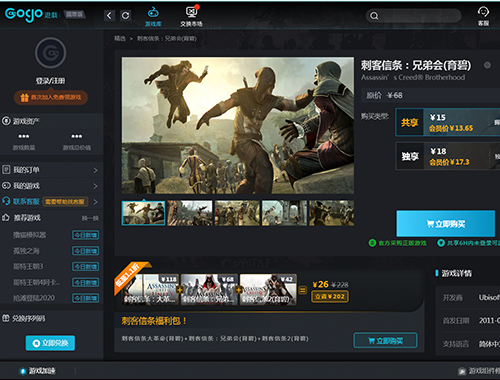The width and height of the screenshot is (500, 380).
Task: Click the GoGo game logo
Action: click(x=24, y=15)
